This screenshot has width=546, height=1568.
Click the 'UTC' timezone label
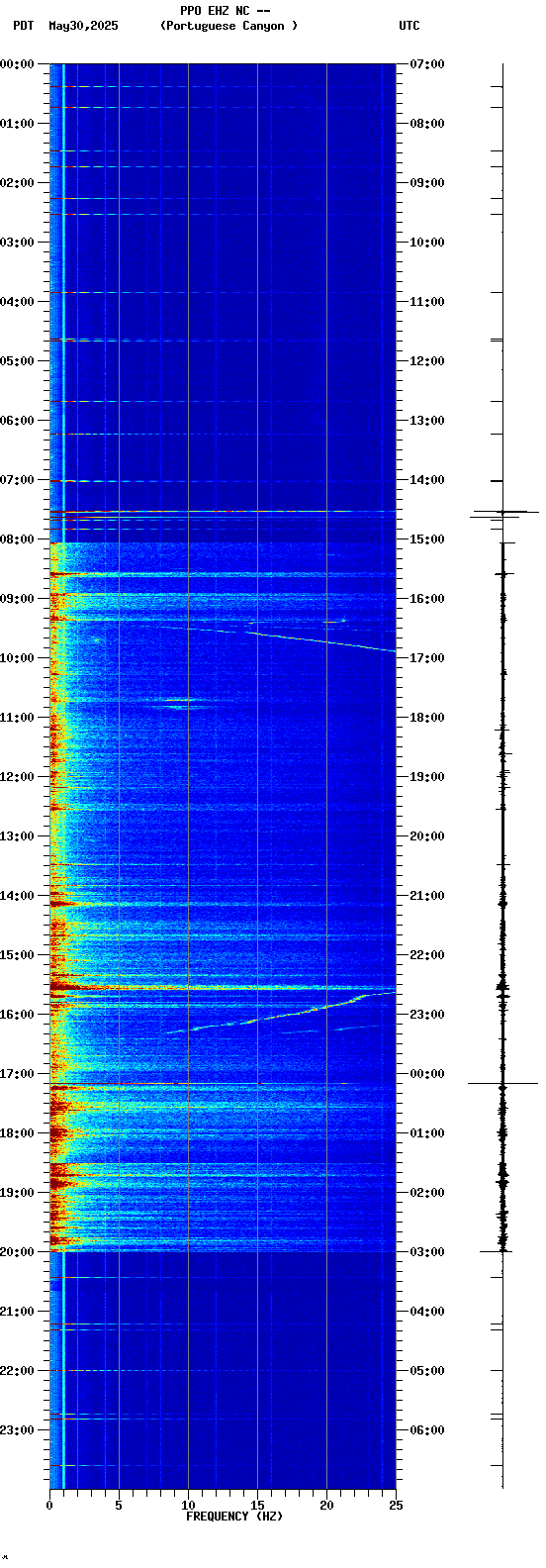click(409, 26)
